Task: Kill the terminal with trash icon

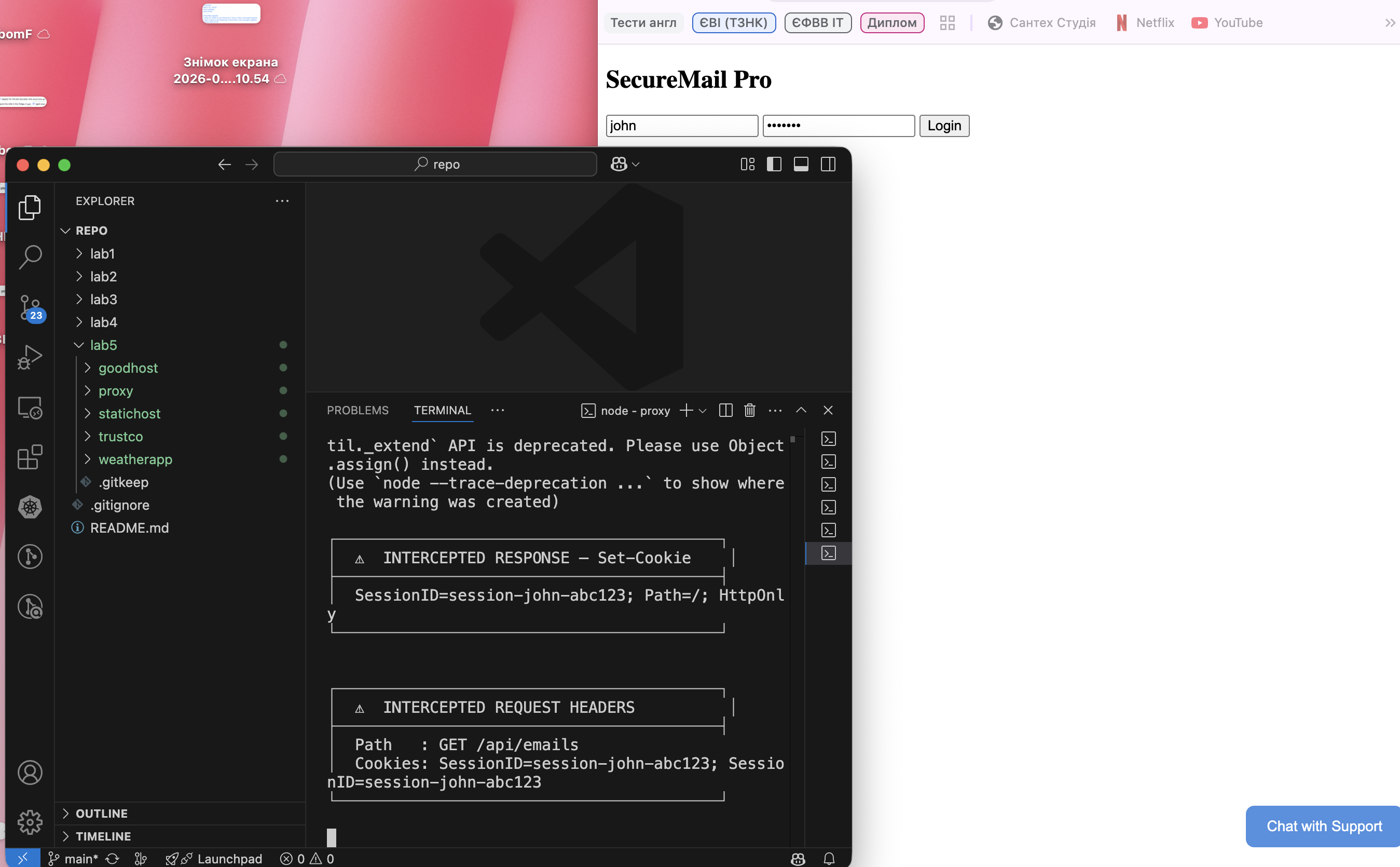Action: pyautogui.click(x=750, y=411)
